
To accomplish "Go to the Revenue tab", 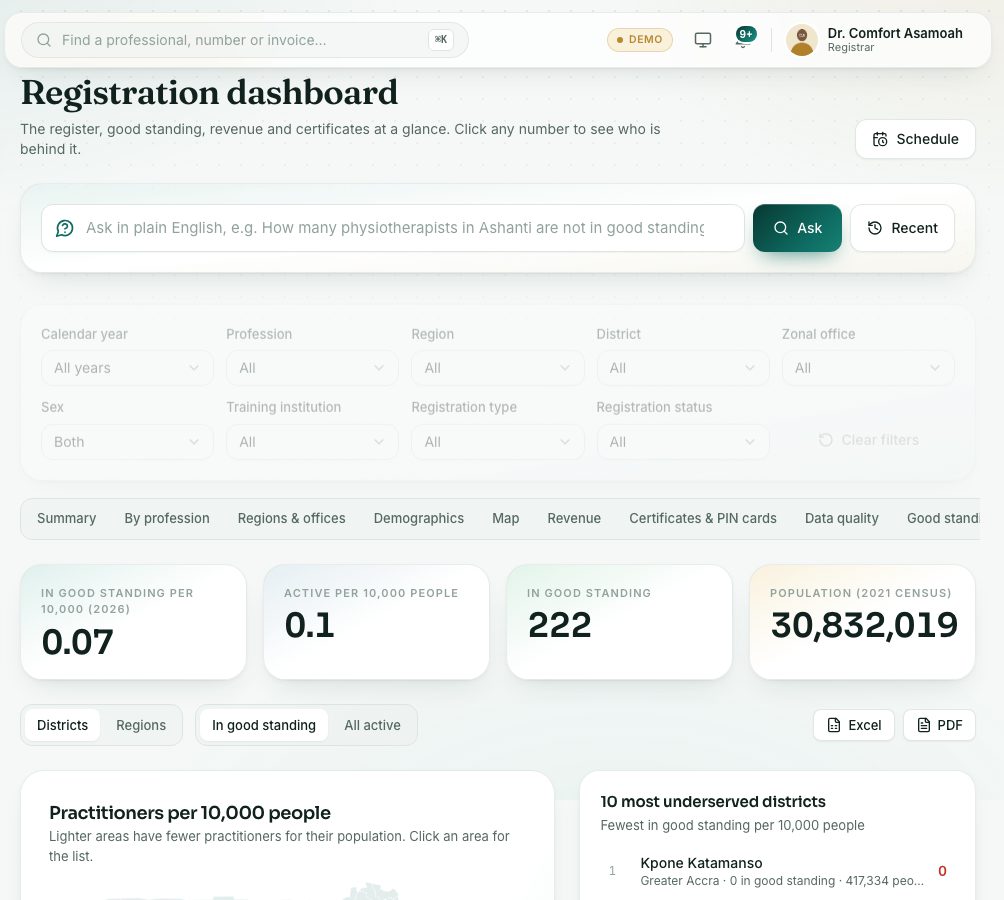I will pos(574,518).
